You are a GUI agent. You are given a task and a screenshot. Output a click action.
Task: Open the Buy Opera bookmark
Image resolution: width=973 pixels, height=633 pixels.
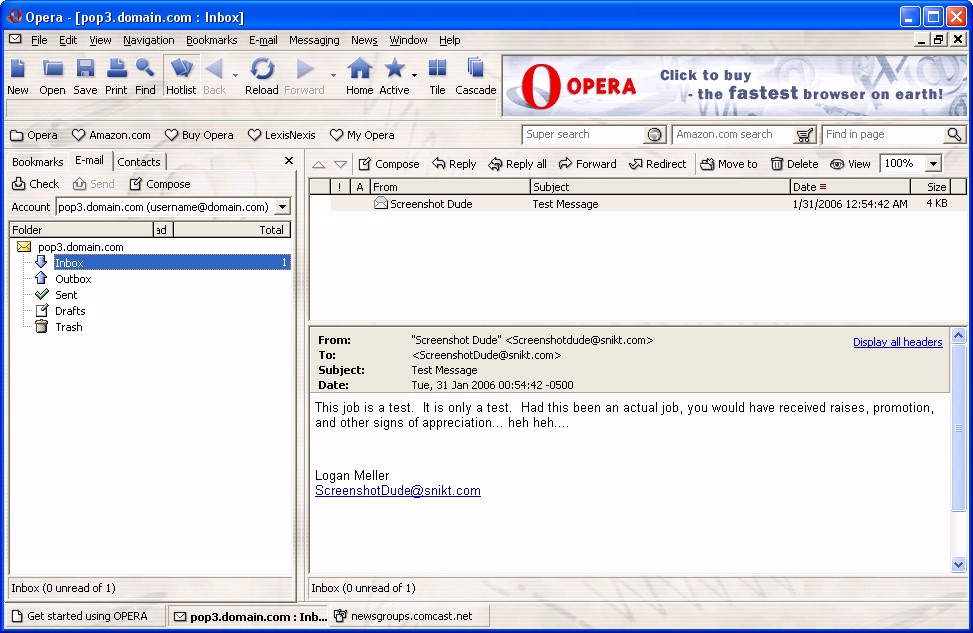(199, 135)
